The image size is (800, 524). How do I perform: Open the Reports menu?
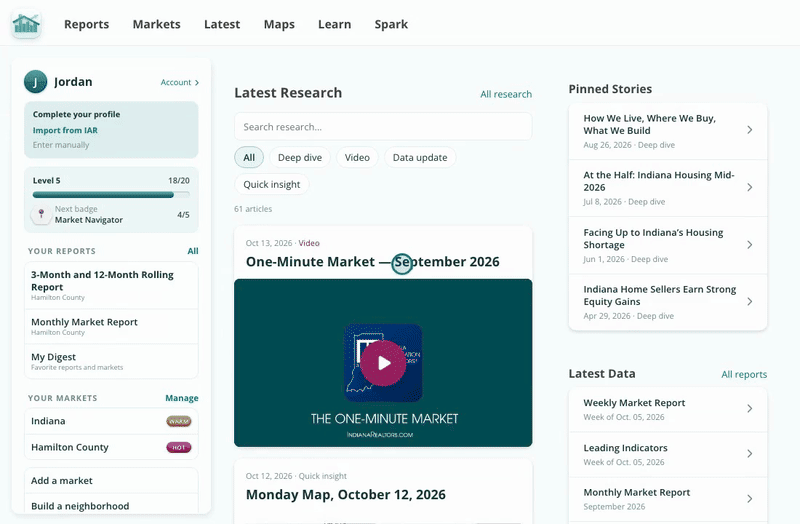coord(86,24)
